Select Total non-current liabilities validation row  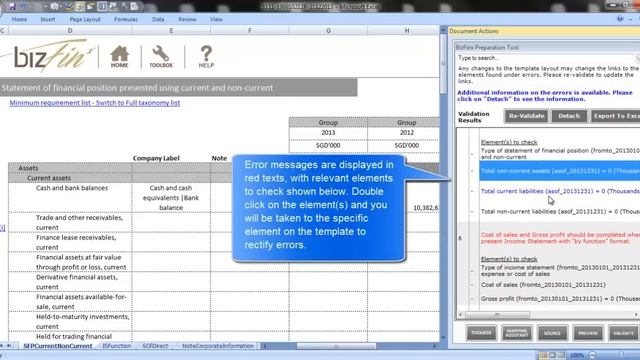pos(560,211)
